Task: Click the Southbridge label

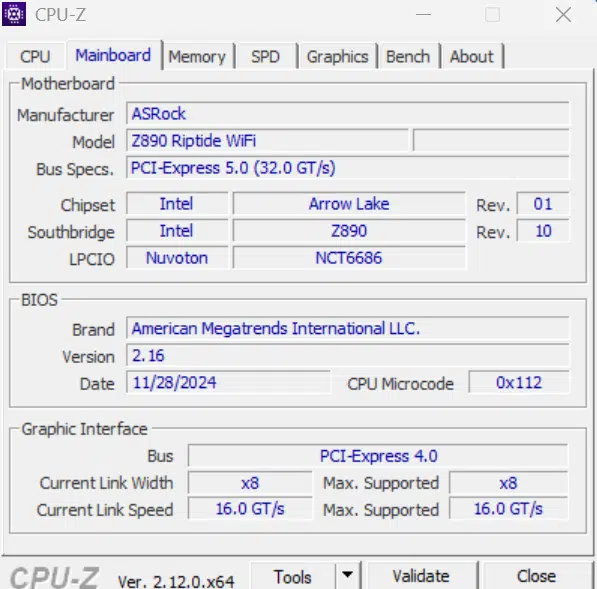Action: coord(71,232)
